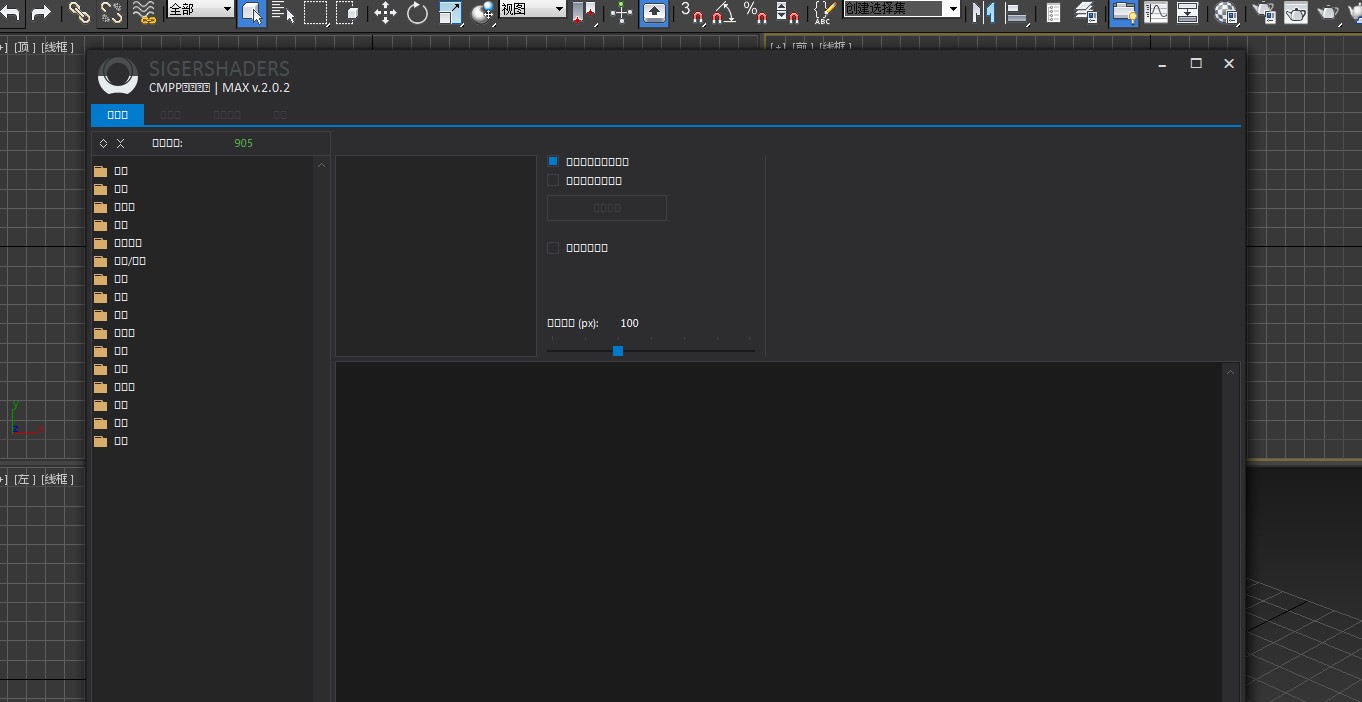This screenshot has height=702, width=1362.
Task: Open the [顶] top viewport label menu
Action: click(x=25, y=47)
